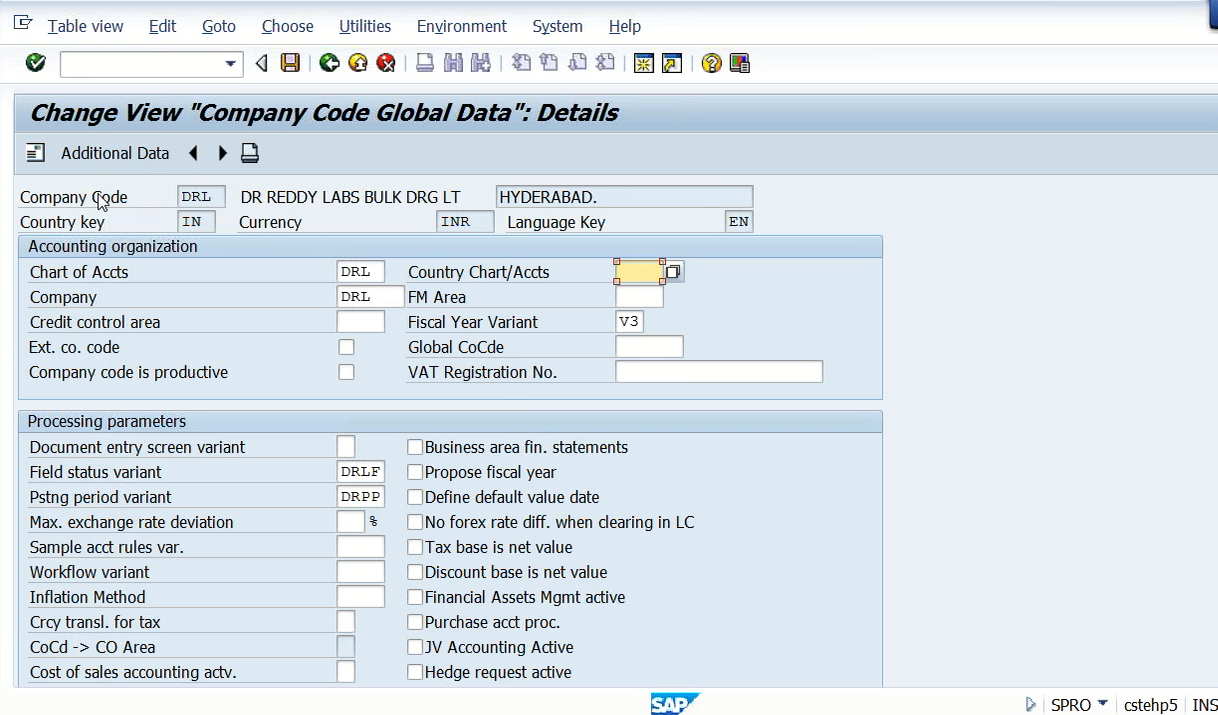
Task: Click the green Back arrow icon
Action: point(329,64)
